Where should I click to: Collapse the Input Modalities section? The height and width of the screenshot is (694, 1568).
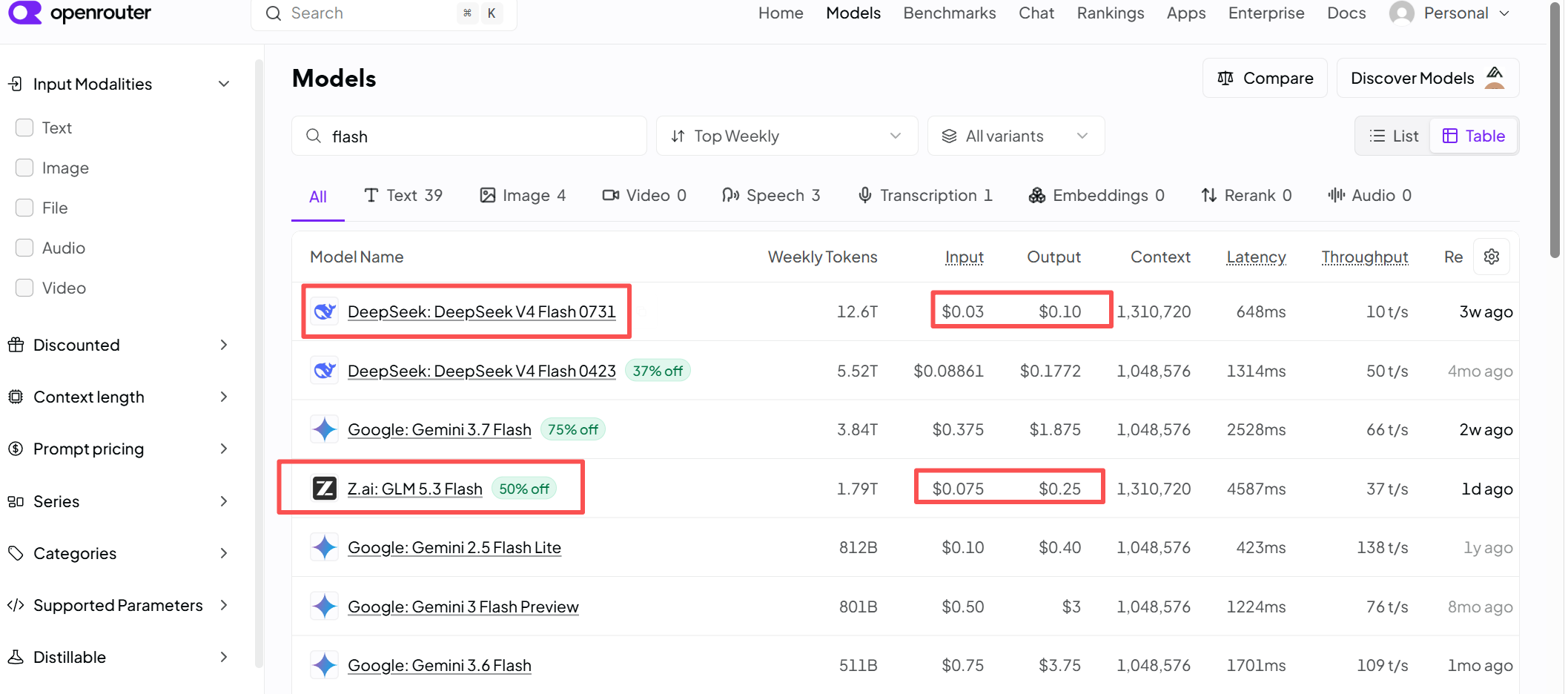[224, 84]
